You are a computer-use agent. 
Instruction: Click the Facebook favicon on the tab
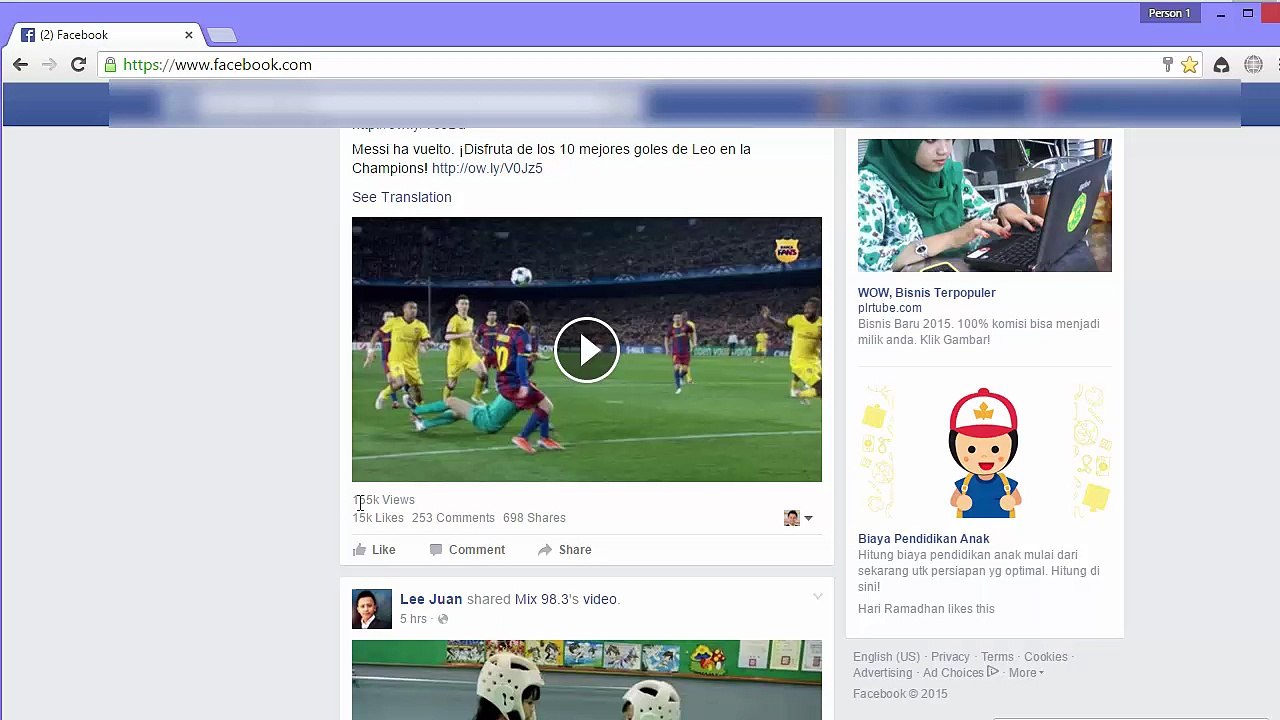pyautogui.click(x=28, y=35)
